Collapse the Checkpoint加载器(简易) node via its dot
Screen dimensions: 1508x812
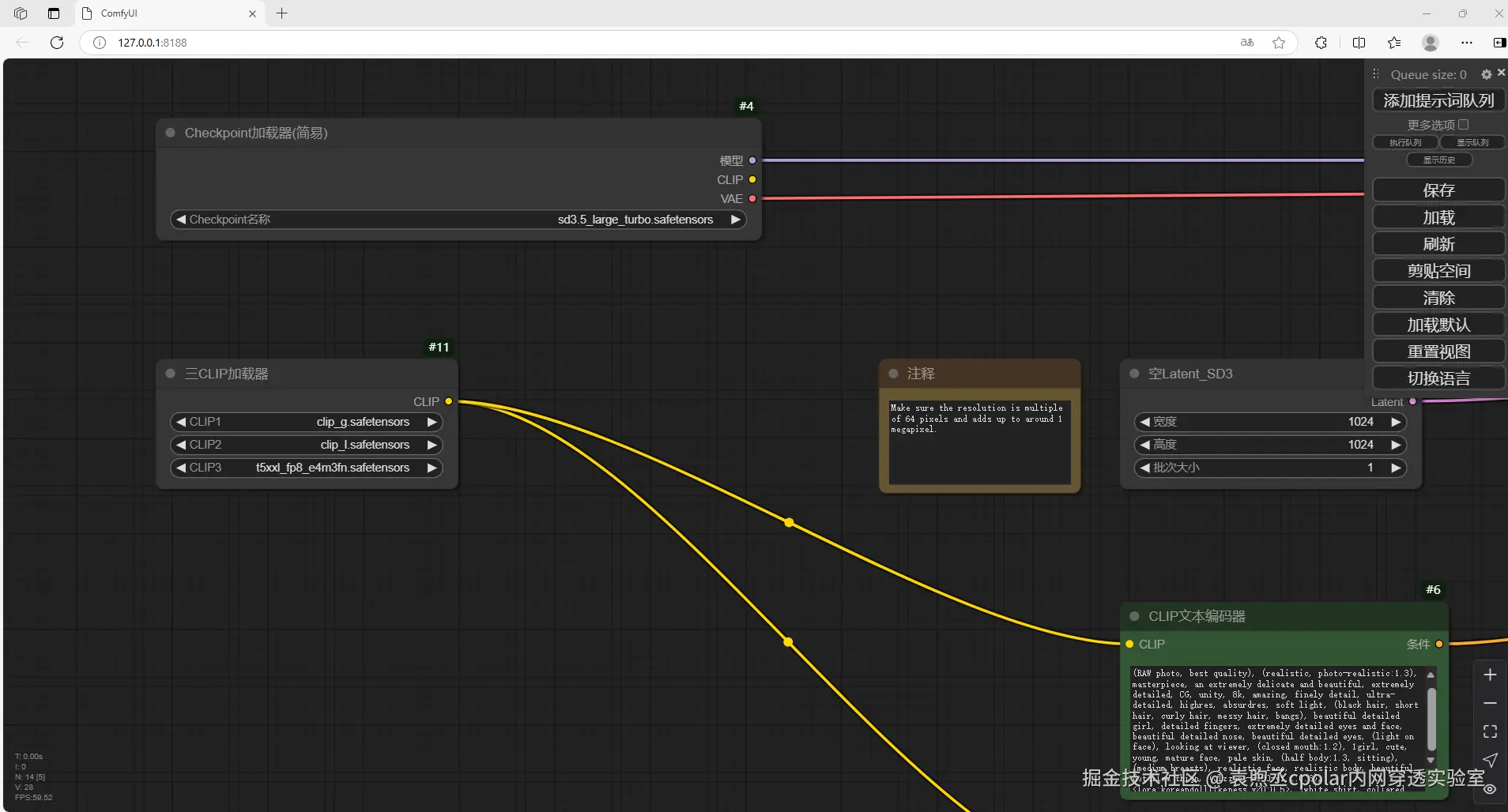(x=170, y=133)
